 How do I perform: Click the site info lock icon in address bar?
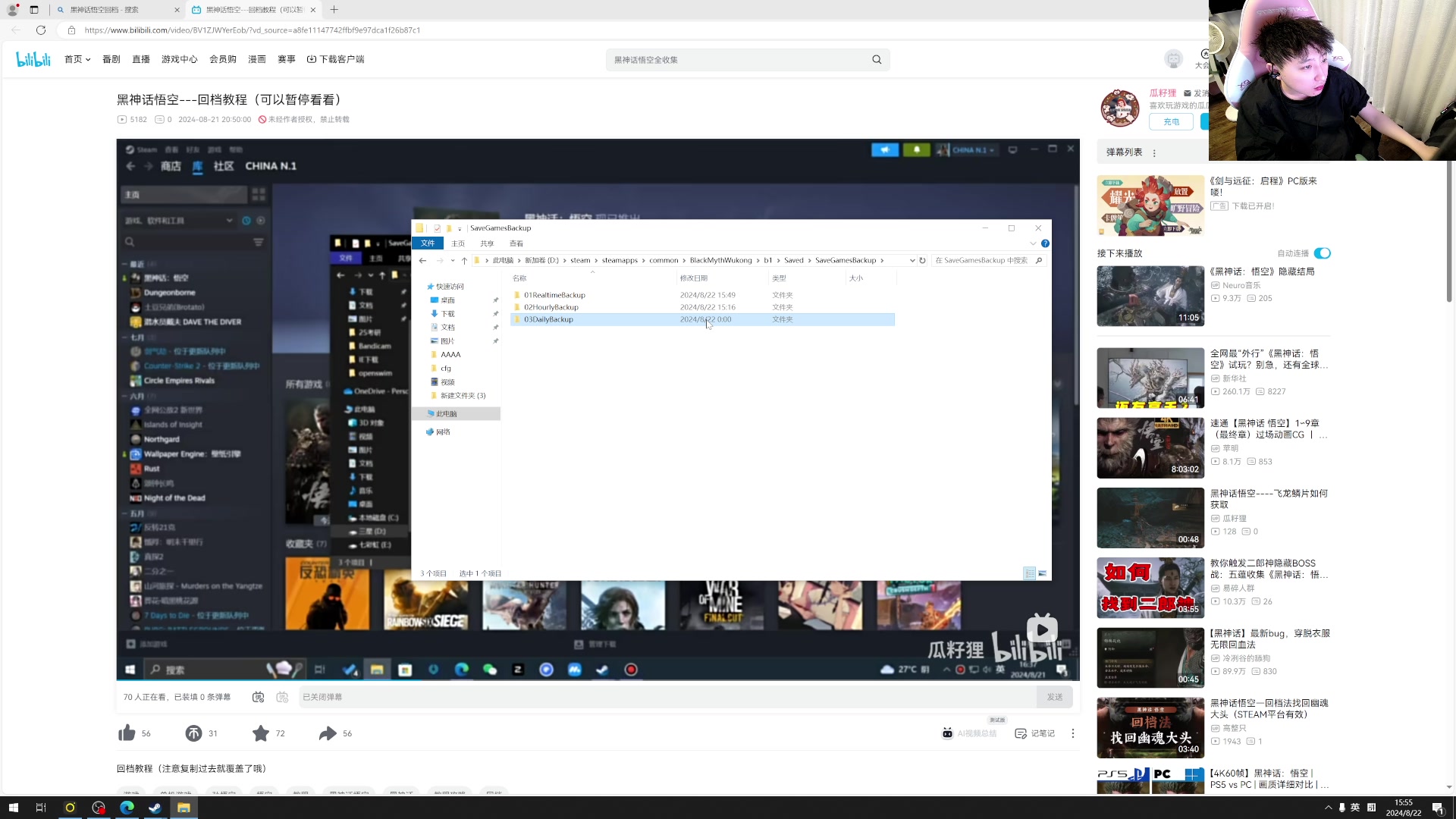click(x=71, y=30)
